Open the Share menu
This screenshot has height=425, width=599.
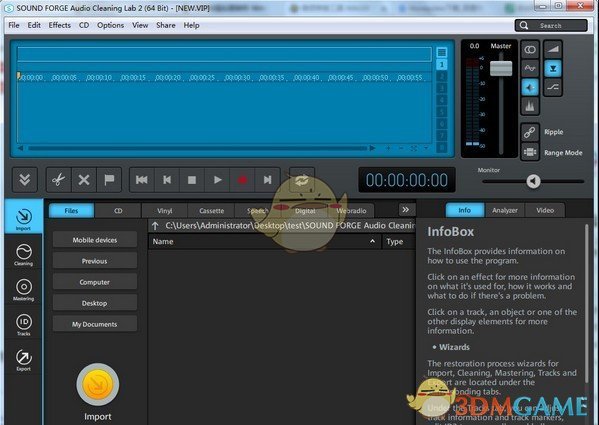pos(166,25)
